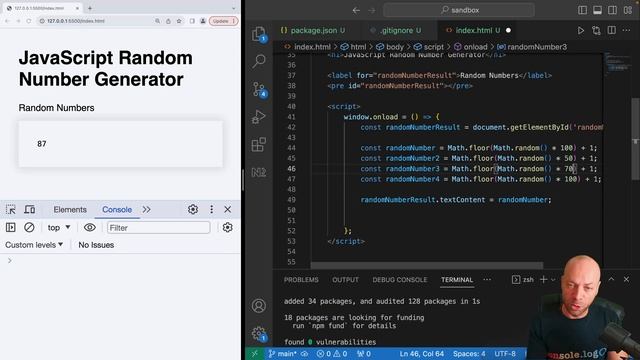Open the Extensions view
The height and width of the screenshot is (360, 640).
click(259, 144)
